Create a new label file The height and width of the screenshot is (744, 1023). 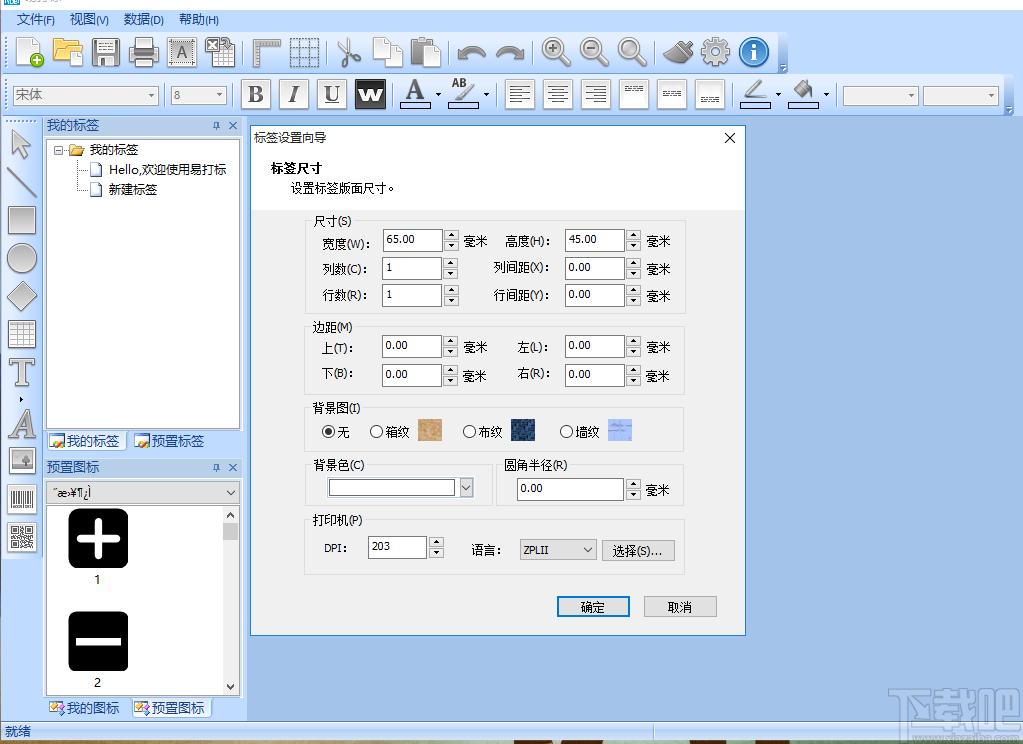click(29, 52)
